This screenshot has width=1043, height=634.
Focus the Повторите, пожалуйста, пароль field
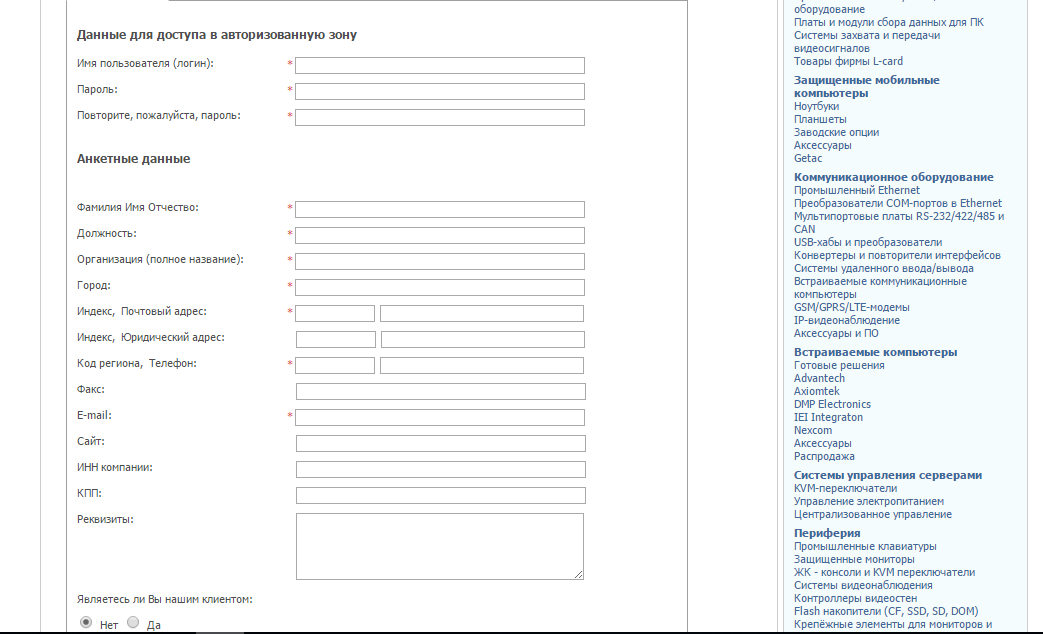pos(440,117)
